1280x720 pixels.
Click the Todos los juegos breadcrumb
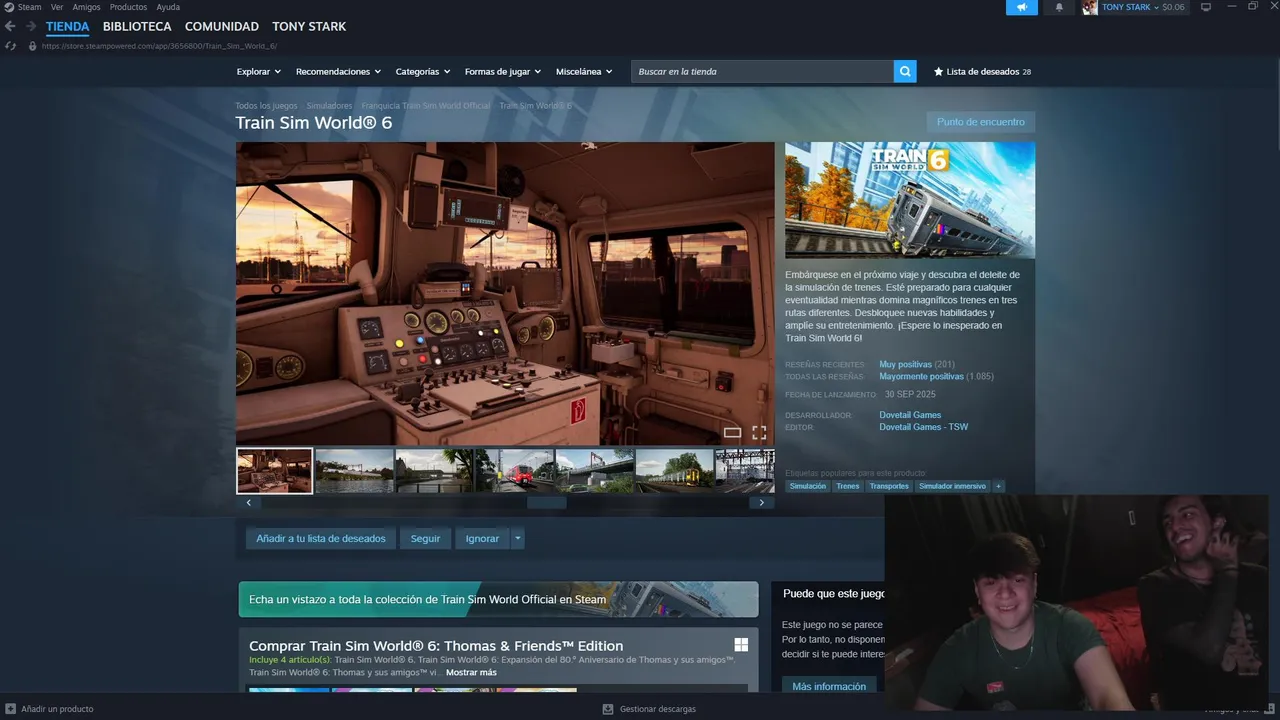(x=266, y=106)
